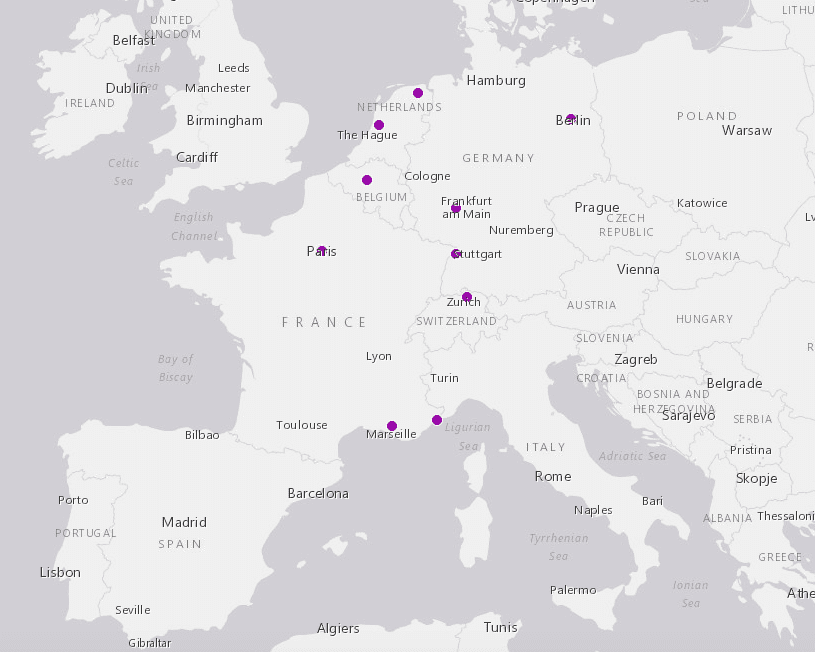Viewport: 815px width, 652px height.
Task: Select the SLOVAKIA country label
Action: pyautogui.click(x=712, y=256)
